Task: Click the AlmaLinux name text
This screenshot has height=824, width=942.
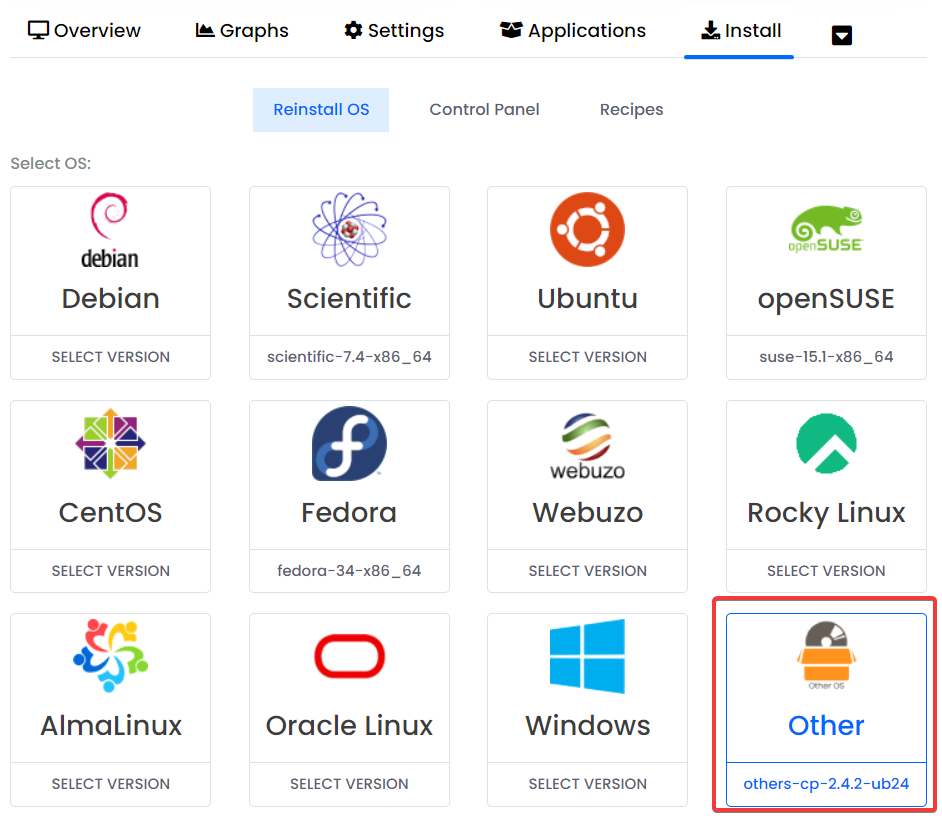Action: click(x=111, y=726)
